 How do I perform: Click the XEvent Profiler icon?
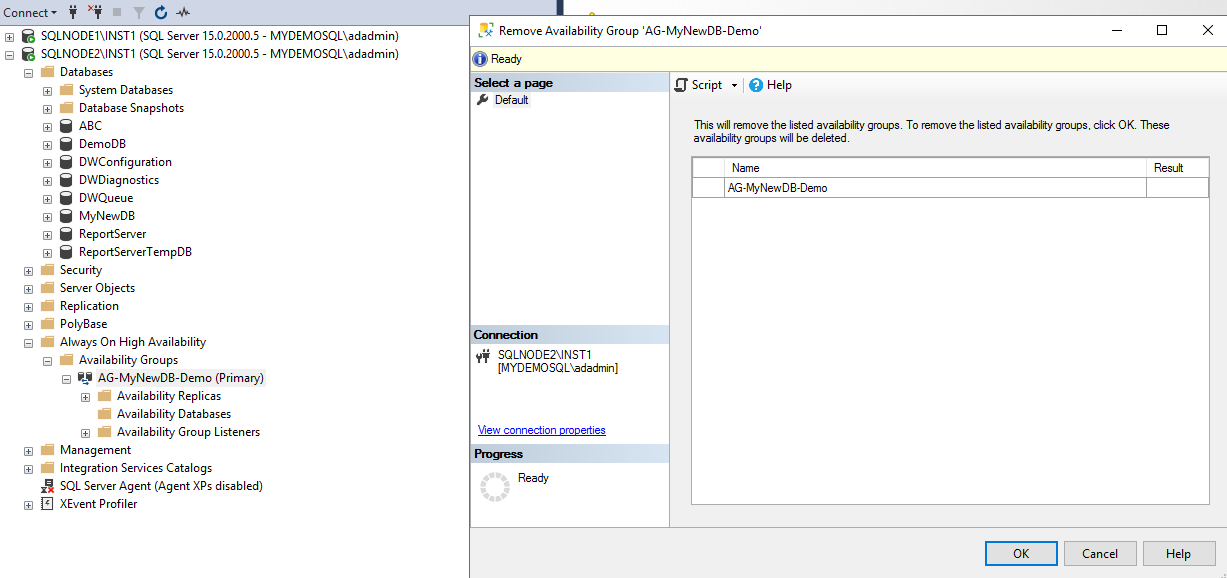(47, 504)
